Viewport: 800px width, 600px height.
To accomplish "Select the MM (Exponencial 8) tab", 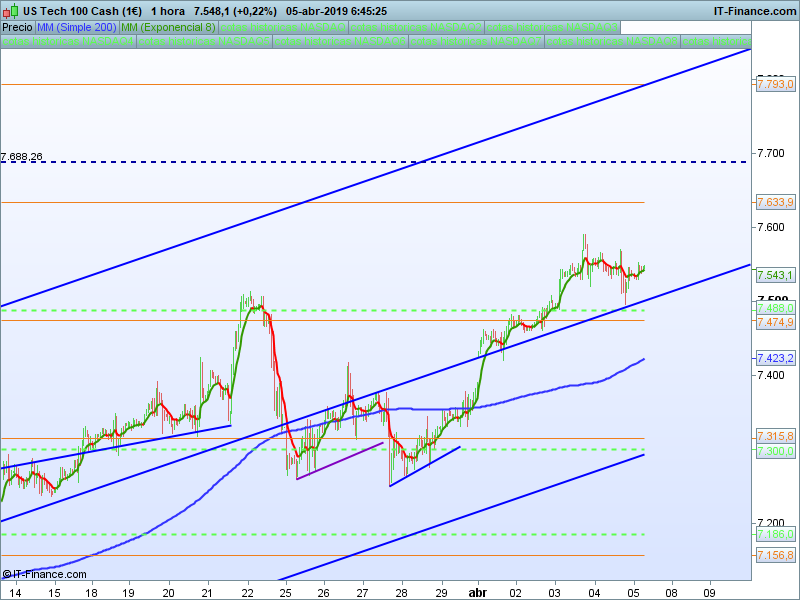I will point(168,28).
